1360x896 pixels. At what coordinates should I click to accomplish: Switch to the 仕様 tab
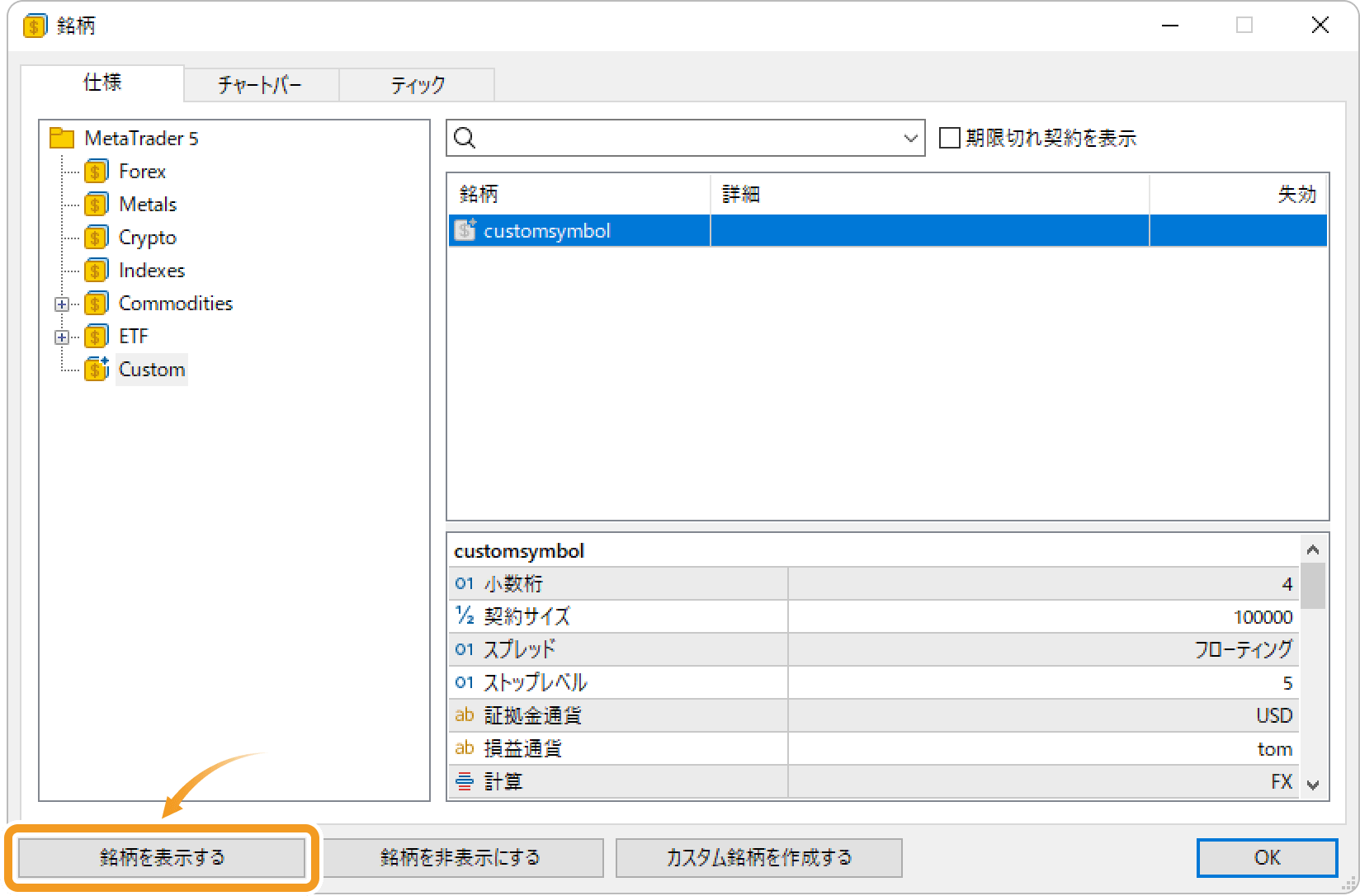[102, 83]
